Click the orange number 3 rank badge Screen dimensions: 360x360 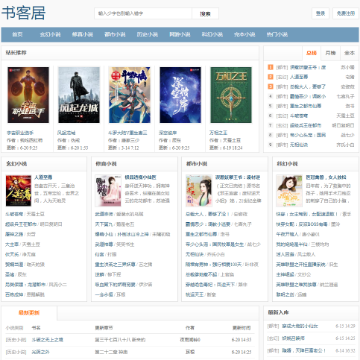pos(271,87)
